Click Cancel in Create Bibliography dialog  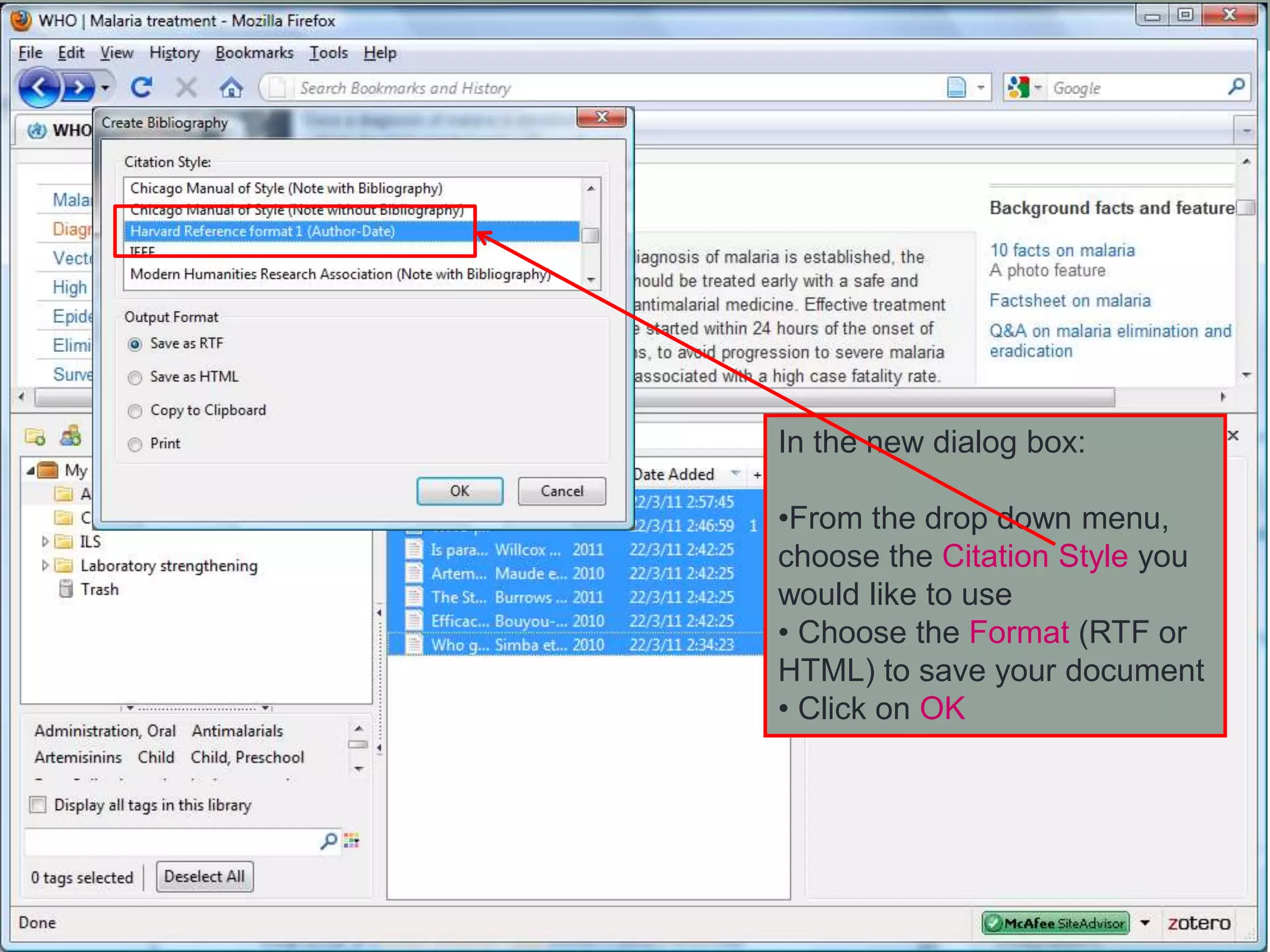562,491
